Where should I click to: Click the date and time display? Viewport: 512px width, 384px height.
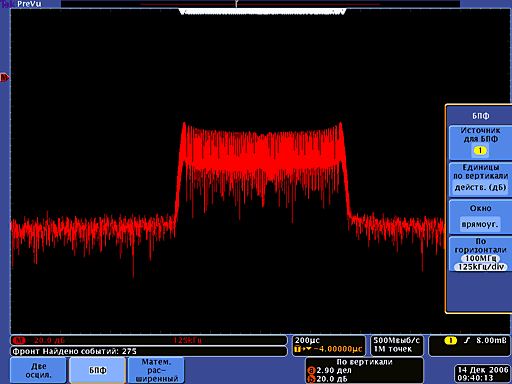point(483,374)
